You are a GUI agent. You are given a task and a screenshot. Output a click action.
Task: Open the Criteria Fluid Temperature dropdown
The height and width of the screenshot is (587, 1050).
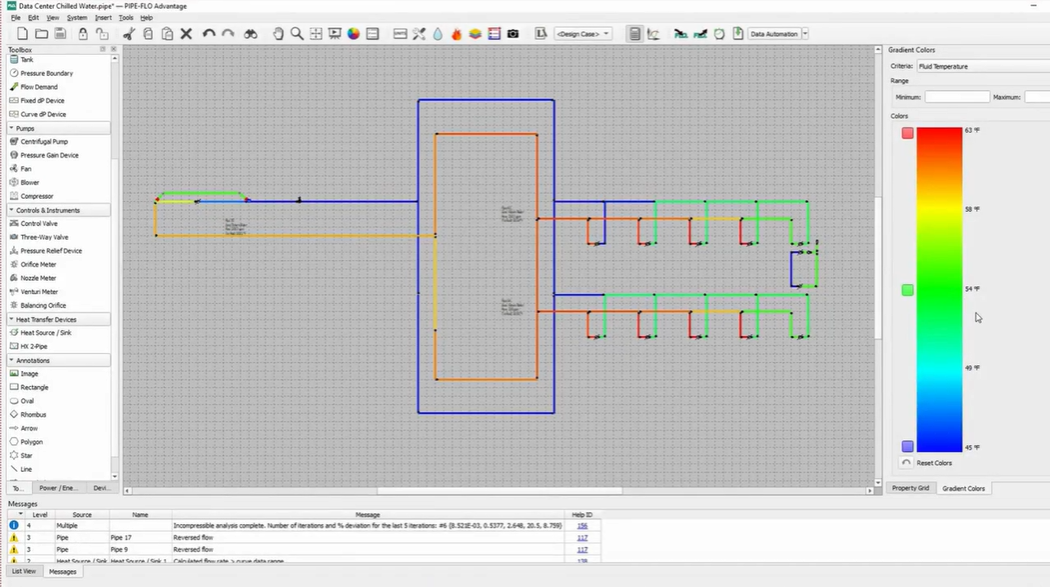pos(982,66)
